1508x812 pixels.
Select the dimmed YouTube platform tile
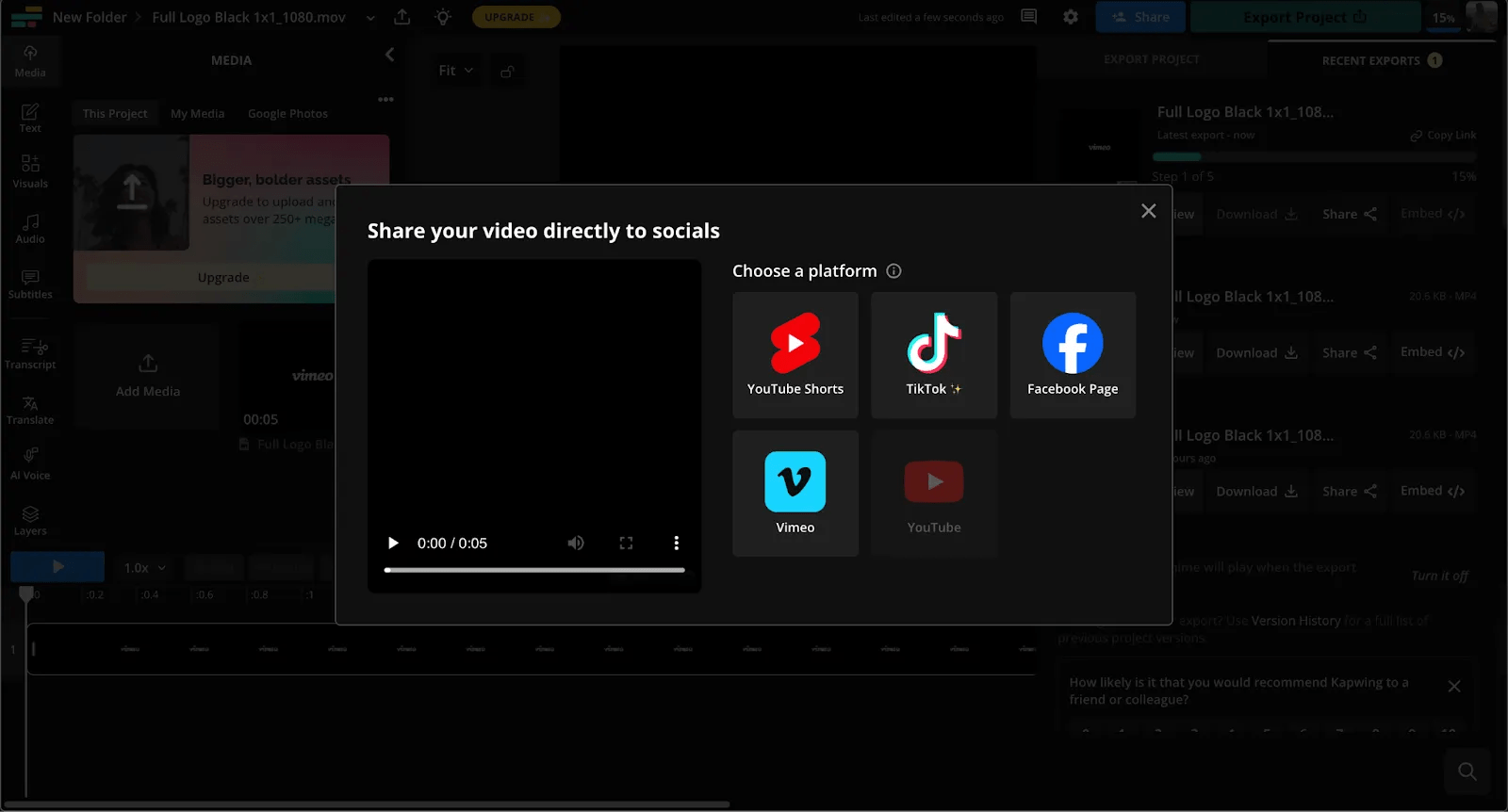click(933, 494)
